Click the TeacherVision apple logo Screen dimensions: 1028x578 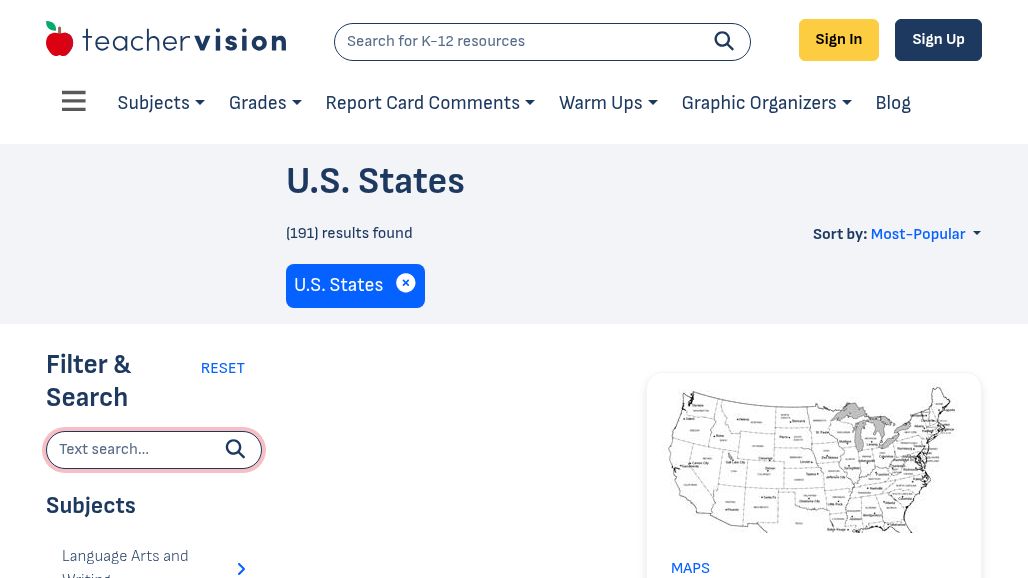click(x=60, y=40)
